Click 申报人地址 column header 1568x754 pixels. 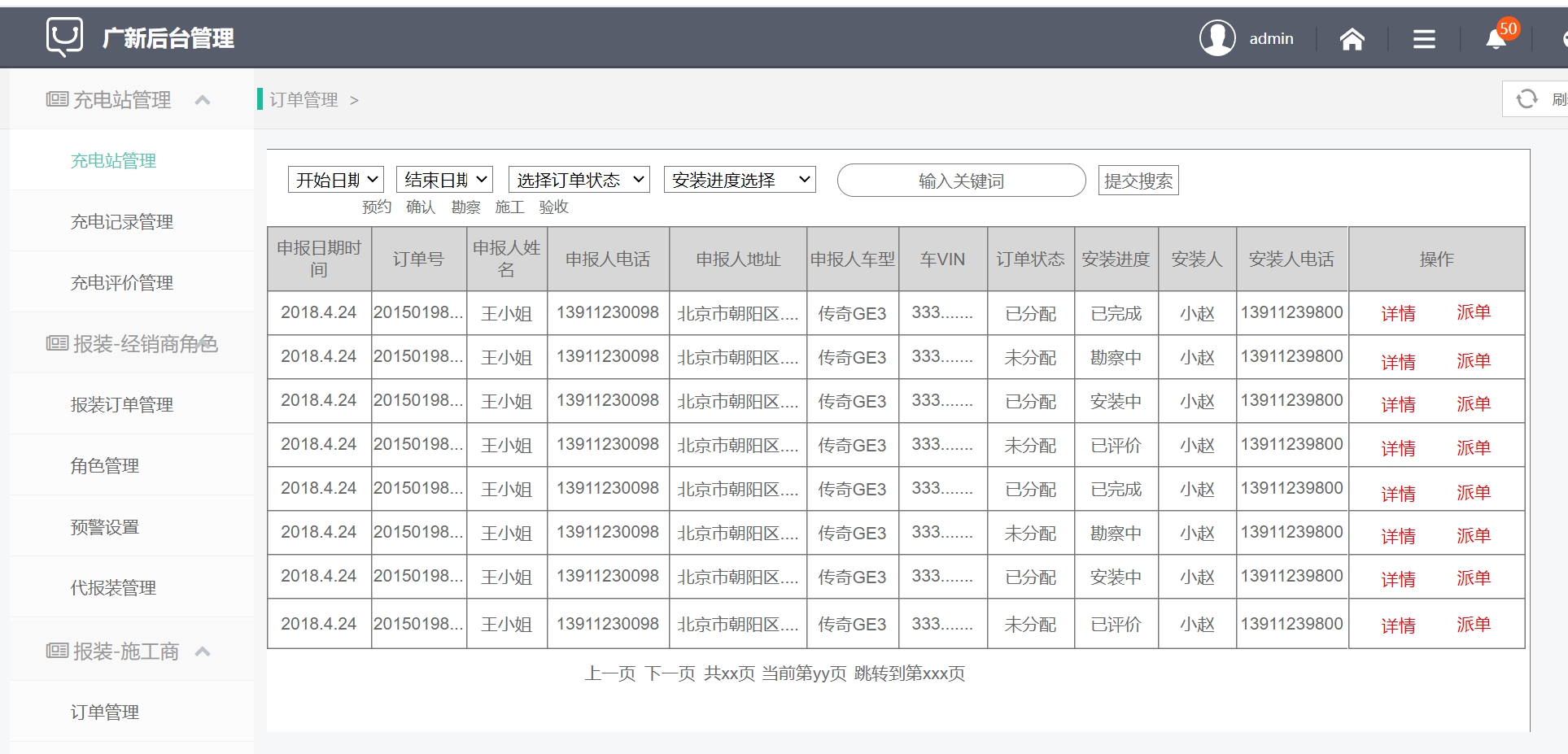click(738, 259)
